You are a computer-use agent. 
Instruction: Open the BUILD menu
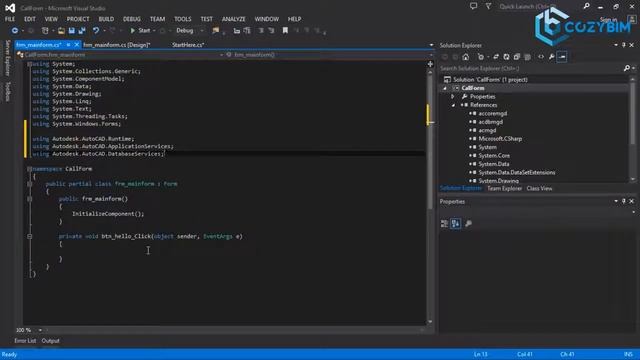click(x=106, y=19)
